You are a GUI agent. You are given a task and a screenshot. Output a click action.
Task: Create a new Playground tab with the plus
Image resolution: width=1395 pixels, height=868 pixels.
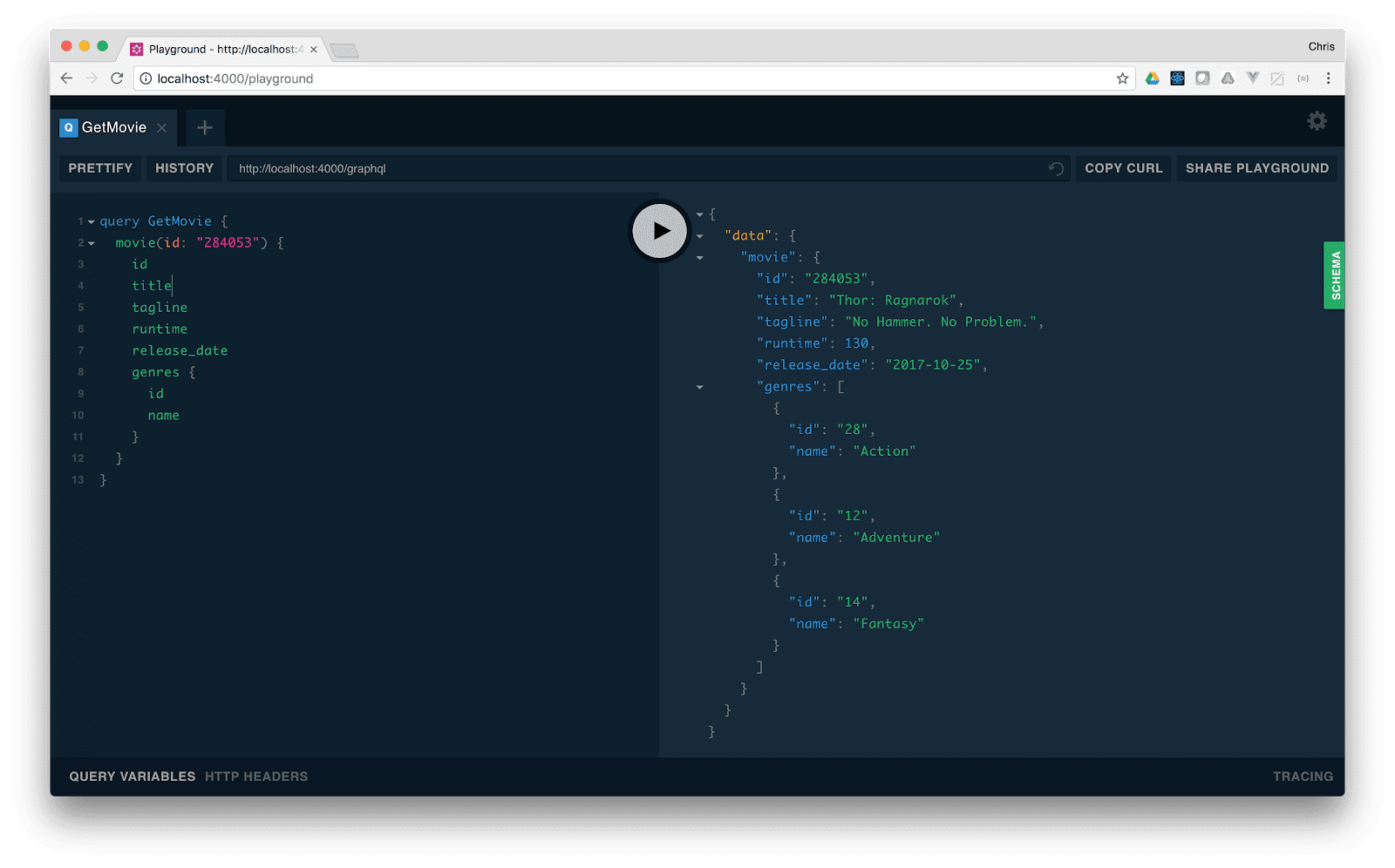click(x=205, y=127)
